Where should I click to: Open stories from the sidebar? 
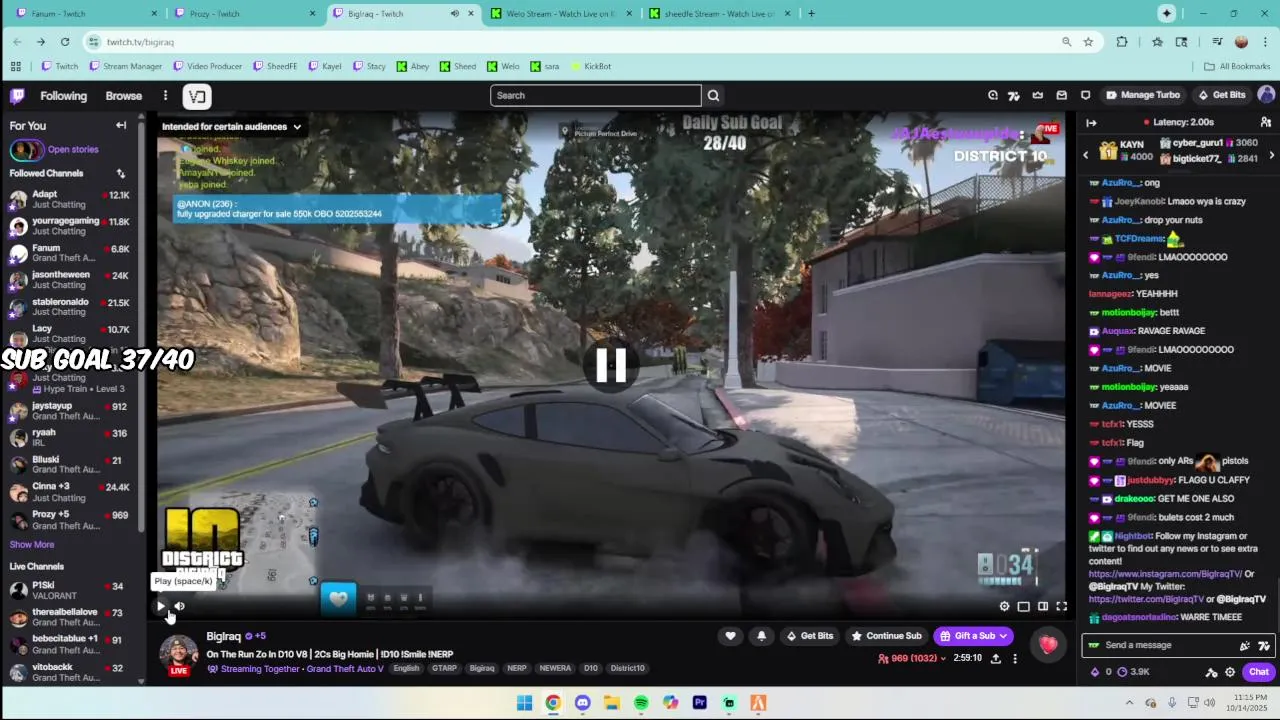point(55,150)
